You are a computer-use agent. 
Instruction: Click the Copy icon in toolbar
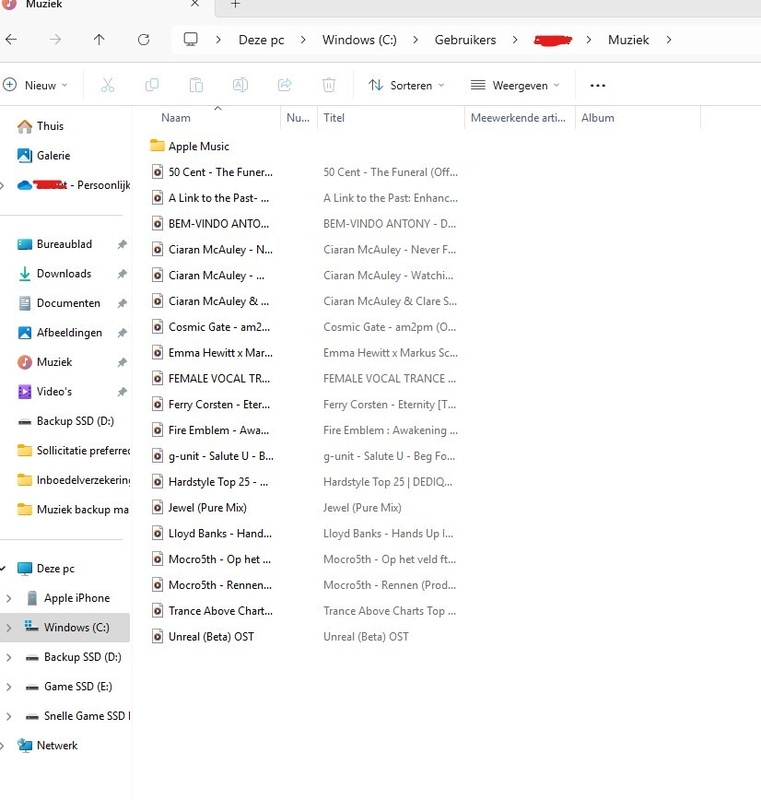pyautogui.click(x=152, y=85)
